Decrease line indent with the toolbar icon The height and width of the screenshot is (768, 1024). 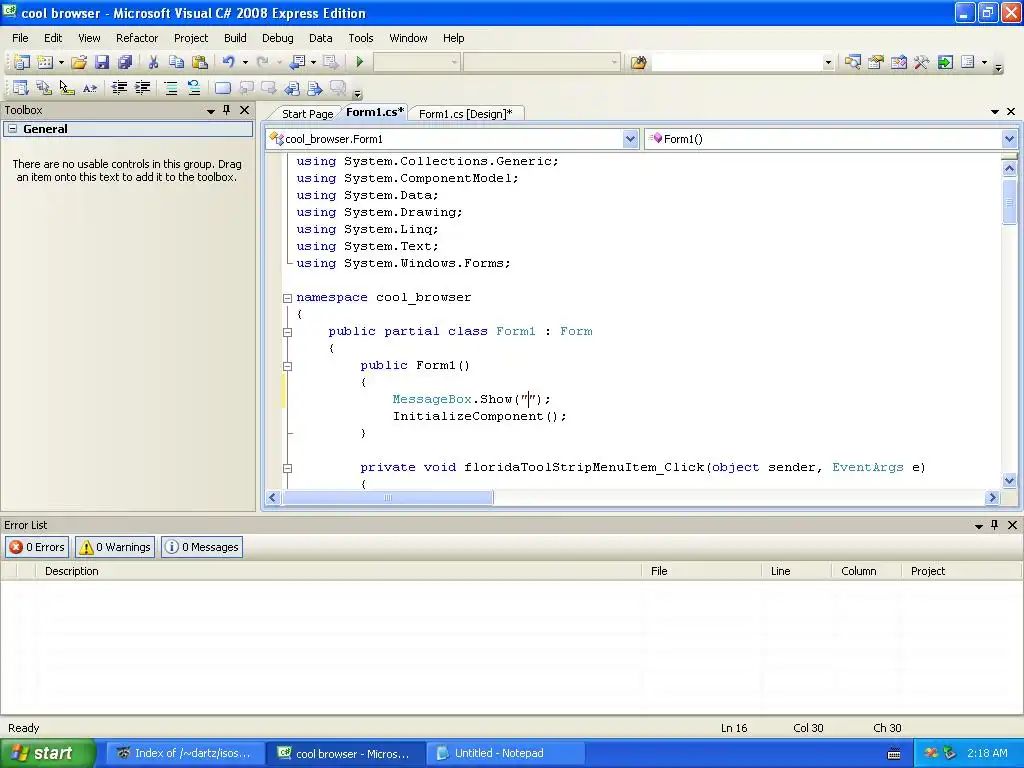(x=119, y=88)
